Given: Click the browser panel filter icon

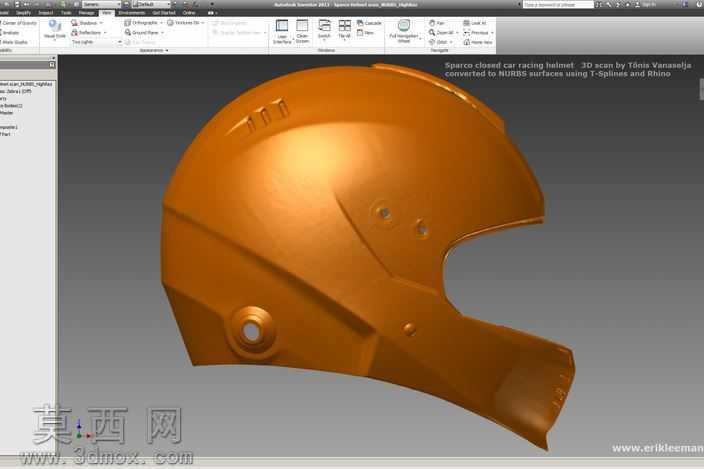Looking at the screenshot, I should 52,65.
